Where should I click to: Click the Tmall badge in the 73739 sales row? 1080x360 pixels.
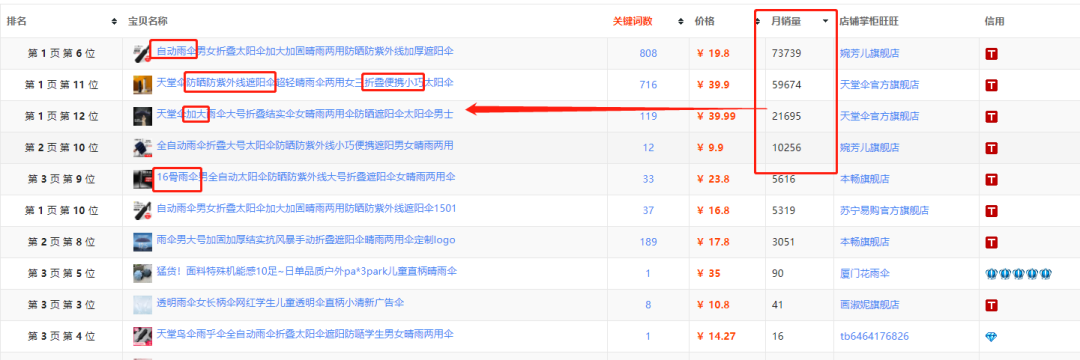pos(992,53)
